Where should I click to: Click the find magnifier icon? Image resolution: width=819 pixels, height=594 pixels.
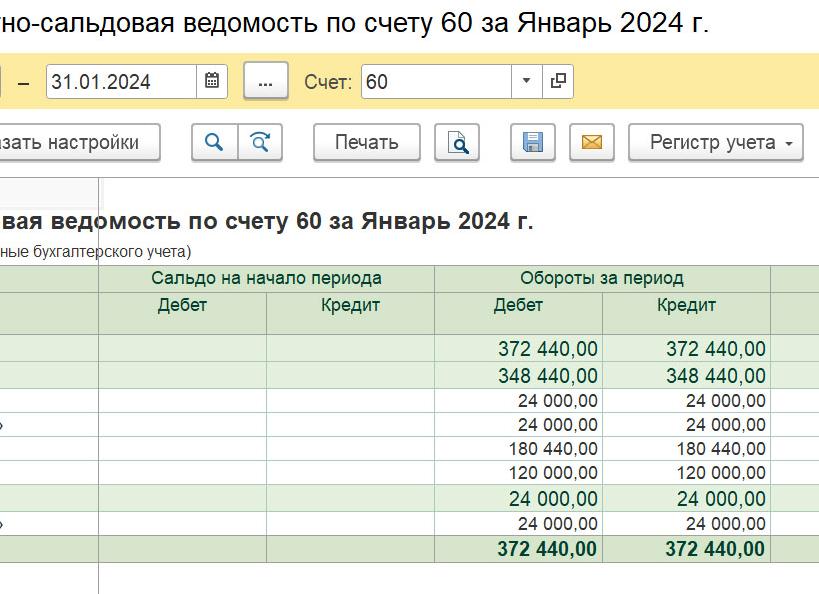pyautogui.click(x=215, y=142)
